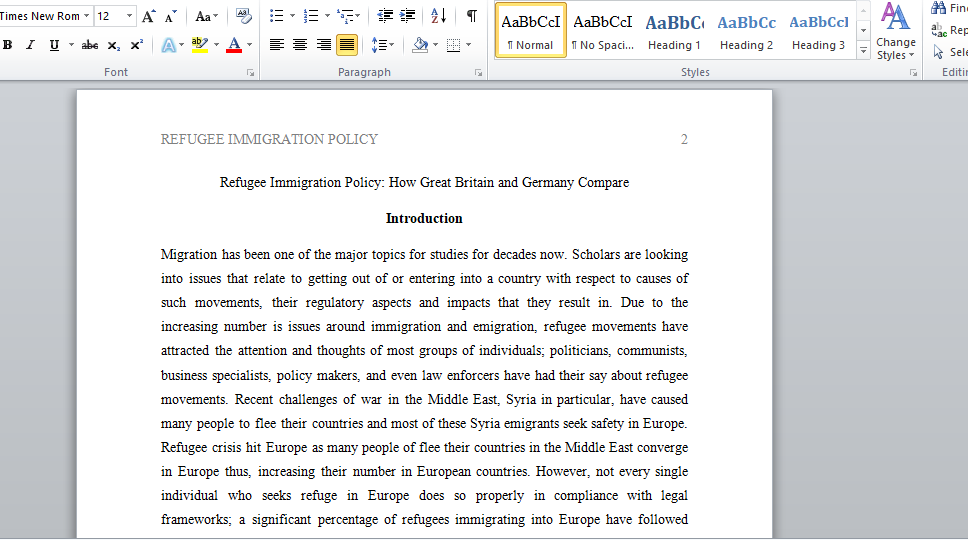Decrease paragraph indent
The height and width of the screenshot is (540, 968).
[x=385, y=16]
